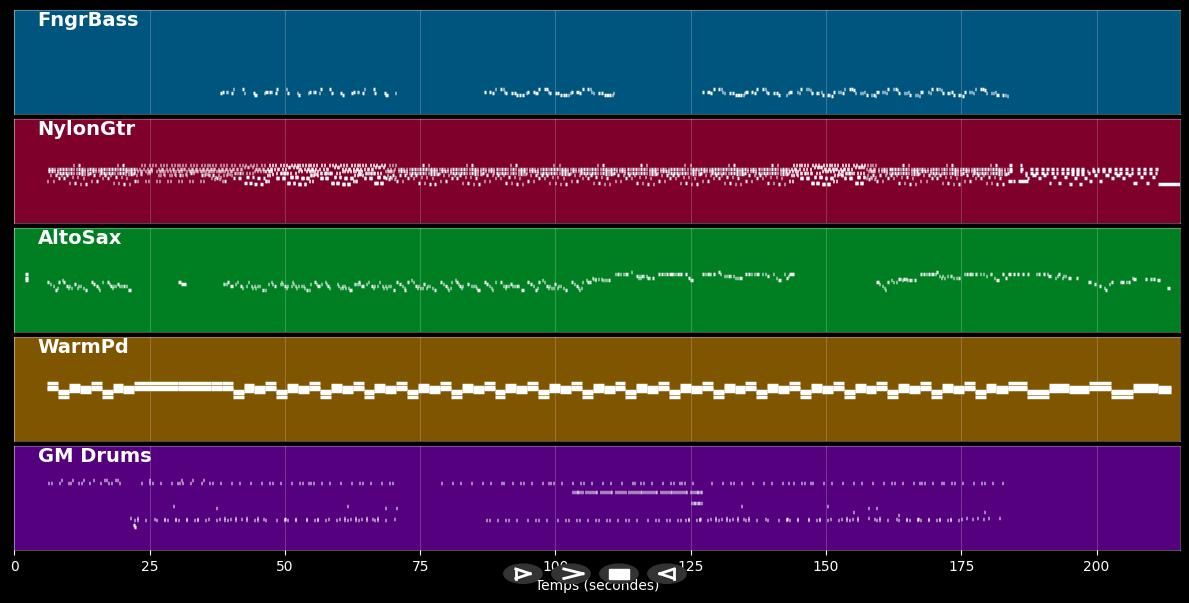Click the dense drum roll row in GM Drums
The height and width of the screenshot is (603, 1189).
pyautogui.click(x=636, y=492)
